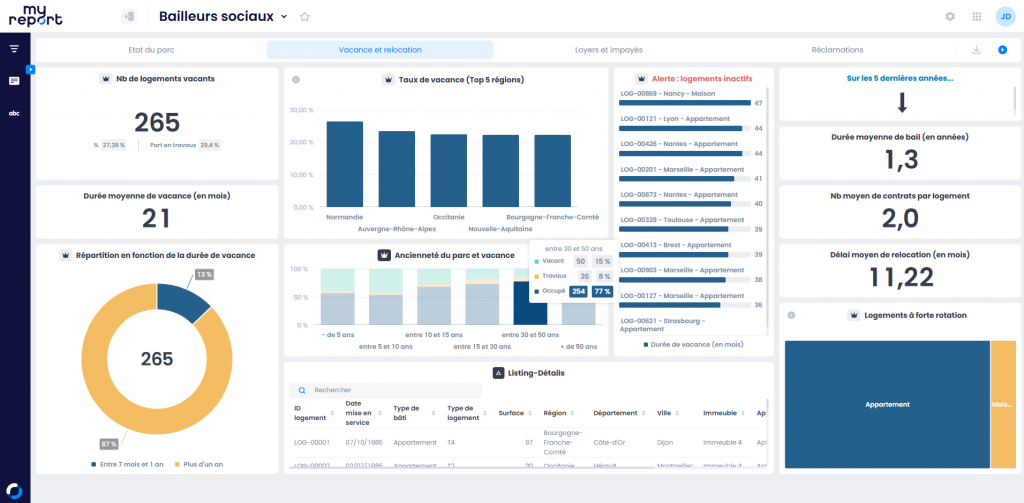
Task: Click the Normandie bar in vacancy chart
Action: click(344, 164)
